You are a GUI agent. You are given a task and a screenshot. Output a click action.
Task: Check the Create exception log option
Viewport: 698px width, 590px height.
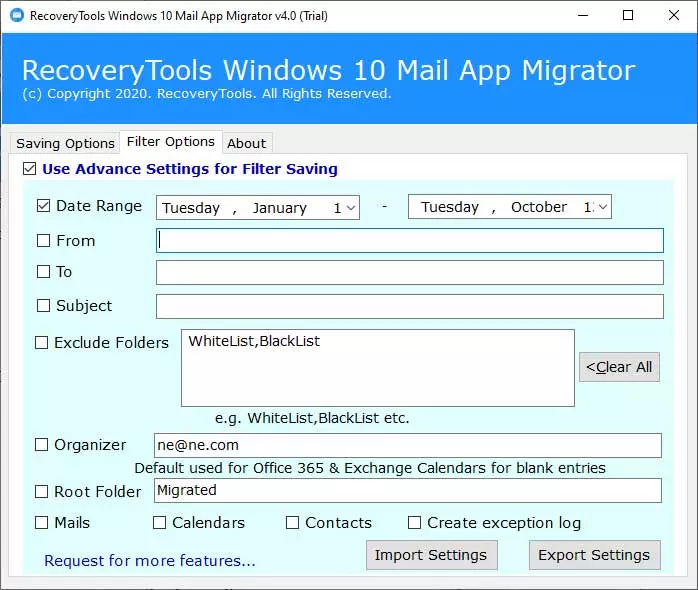pyautogui.click(x=414, y=523)
